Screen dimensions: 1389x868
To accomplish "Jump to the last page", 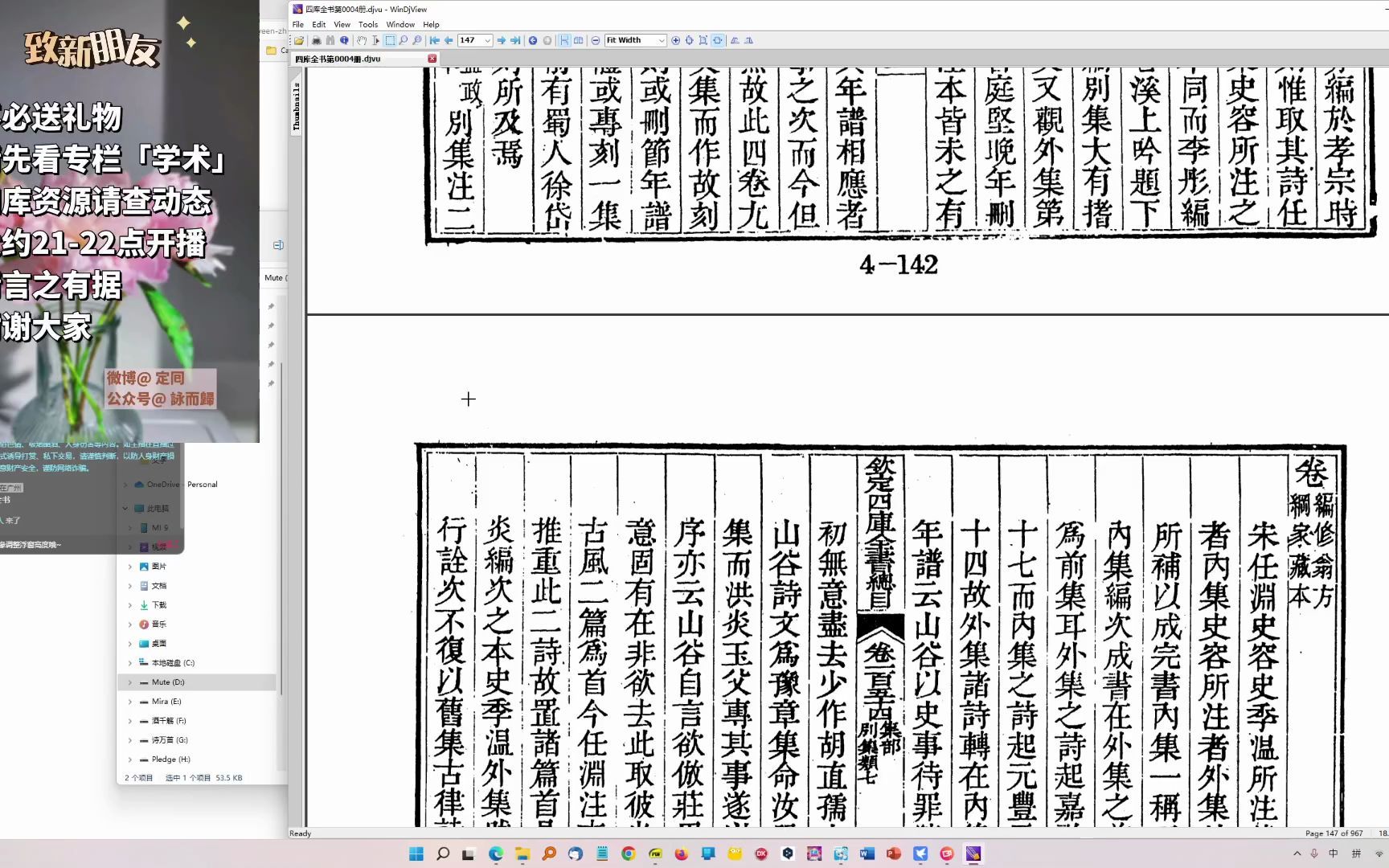I will point(515,40).
